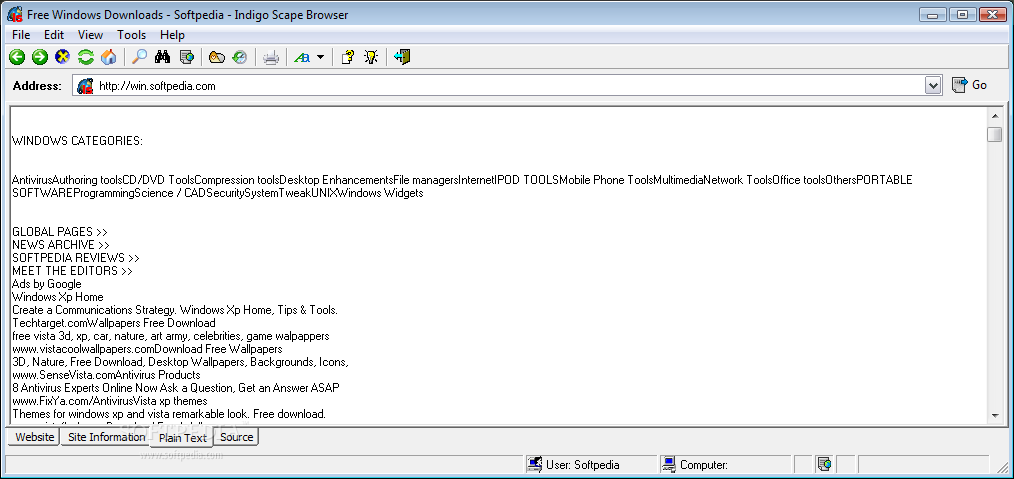Click the 'NEWS ARCHIVE >>' line
Viewport: 1014px width, 479px height.
[x=61, y=245]
